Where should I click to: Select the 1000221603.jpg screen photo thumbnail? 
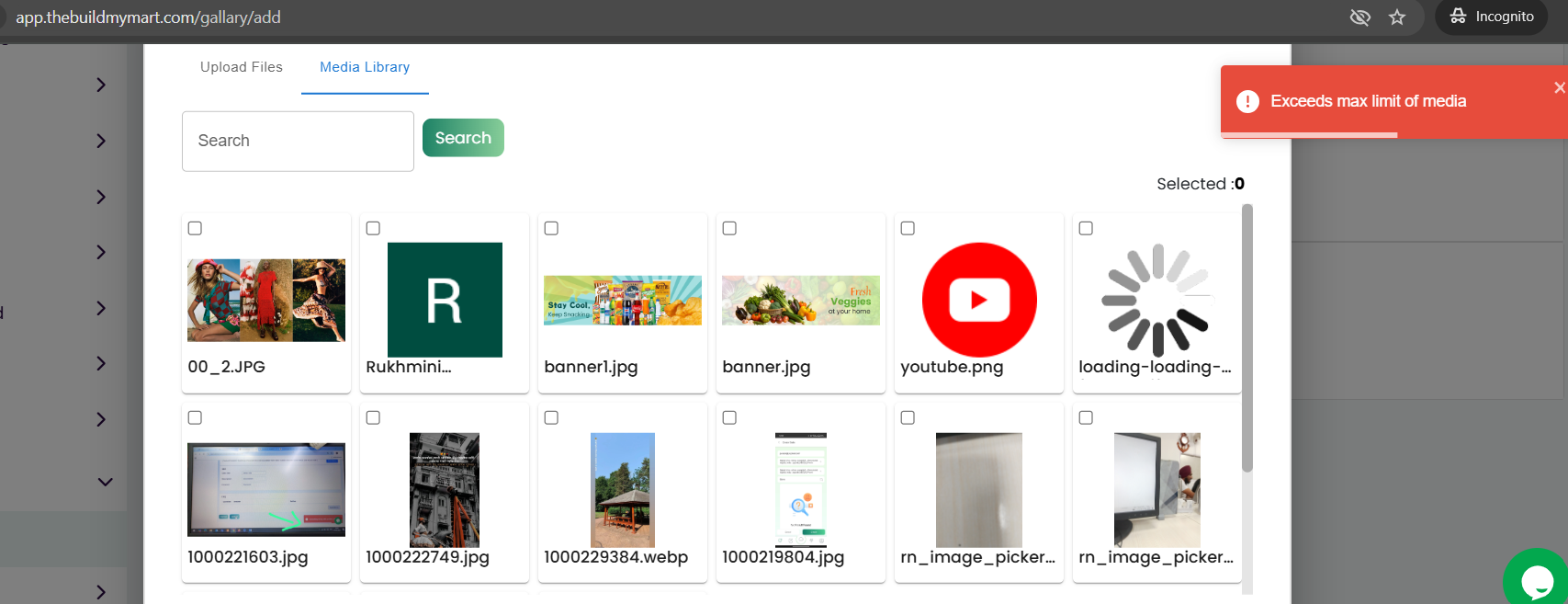coord(266,489)
